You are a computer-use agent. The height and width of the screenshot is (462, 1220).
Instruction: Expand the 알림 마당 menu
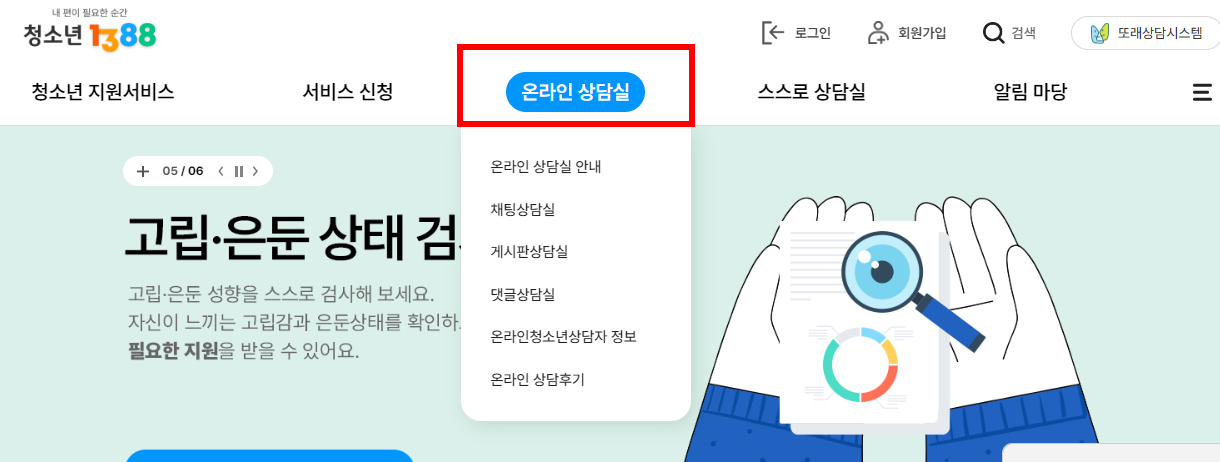1030,93
